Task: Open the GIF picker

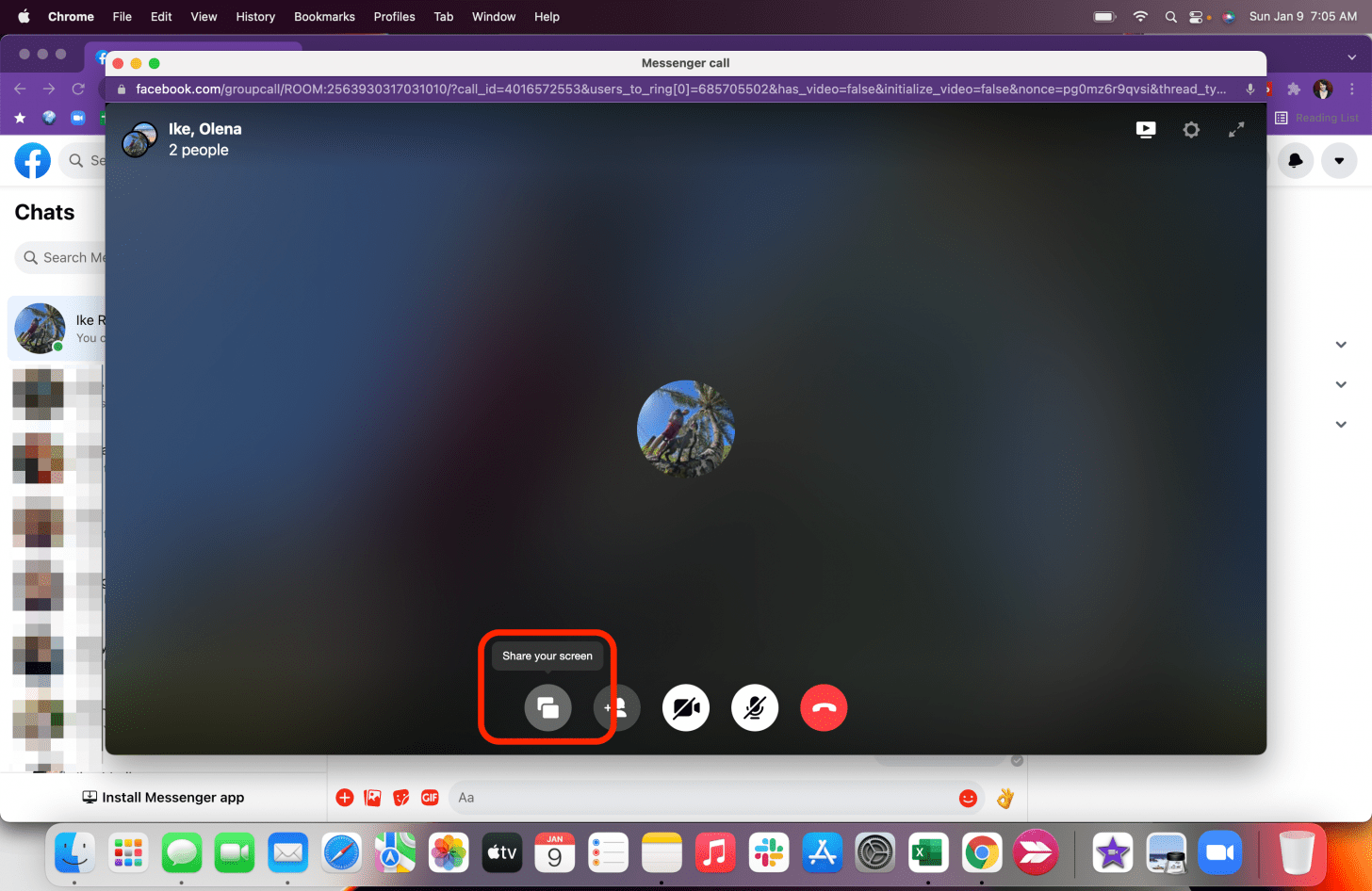Action: [430, 798]
